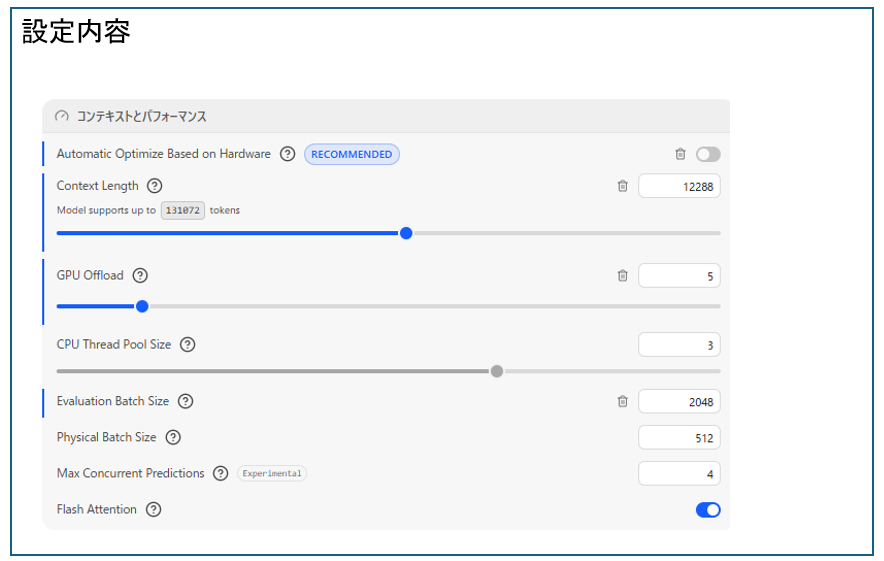Click the CPU Thread Pool Size label
884x561 pixels.
coord(113,344)
